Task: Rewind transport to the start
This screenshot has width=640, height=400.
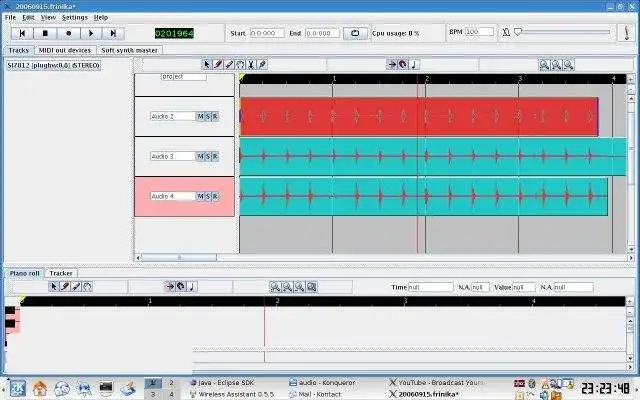Action: pos(22,33)
